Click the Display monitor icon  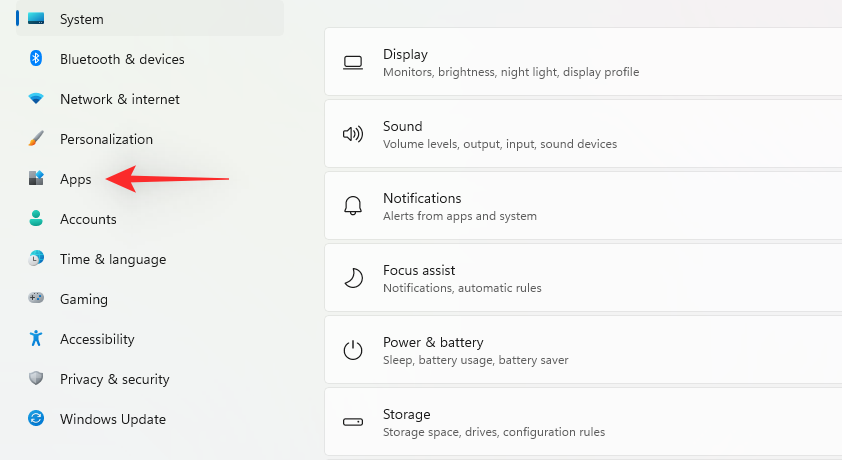353,62
